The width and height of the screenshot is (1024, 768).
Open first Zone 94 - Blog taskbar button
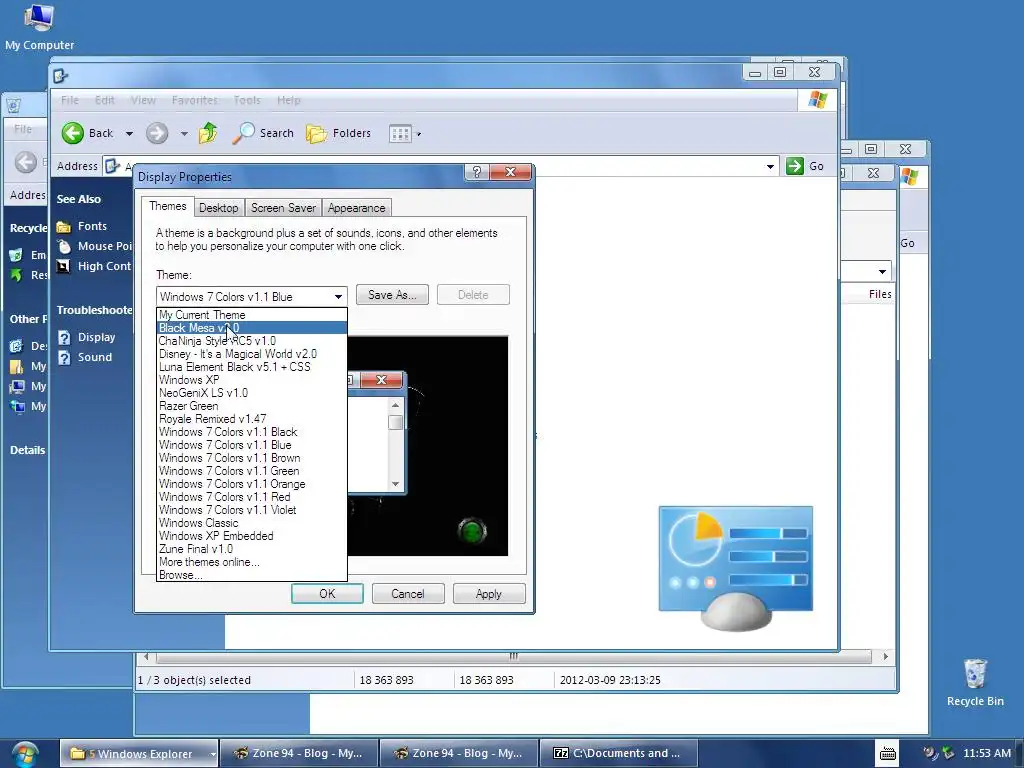click(x=299, y=754)
